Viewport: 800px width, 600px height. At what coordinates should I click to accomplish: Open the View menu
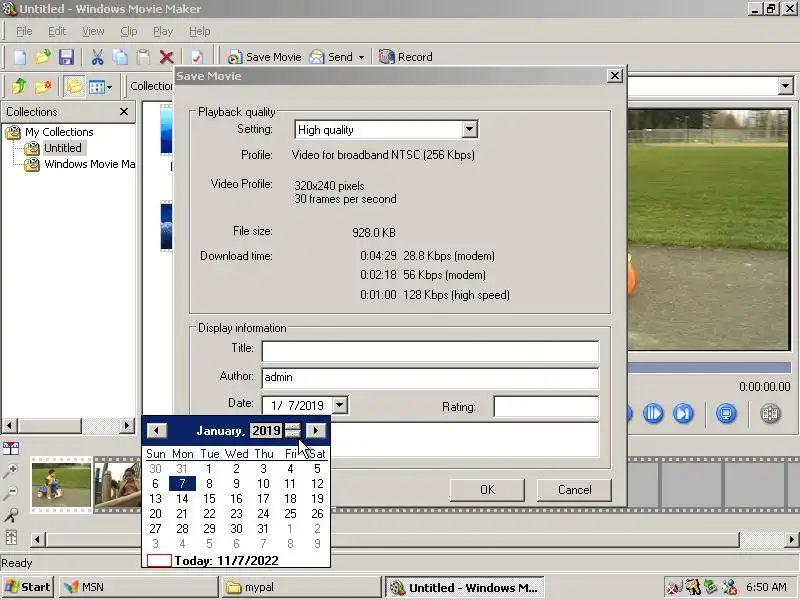[x=93, y=31]
